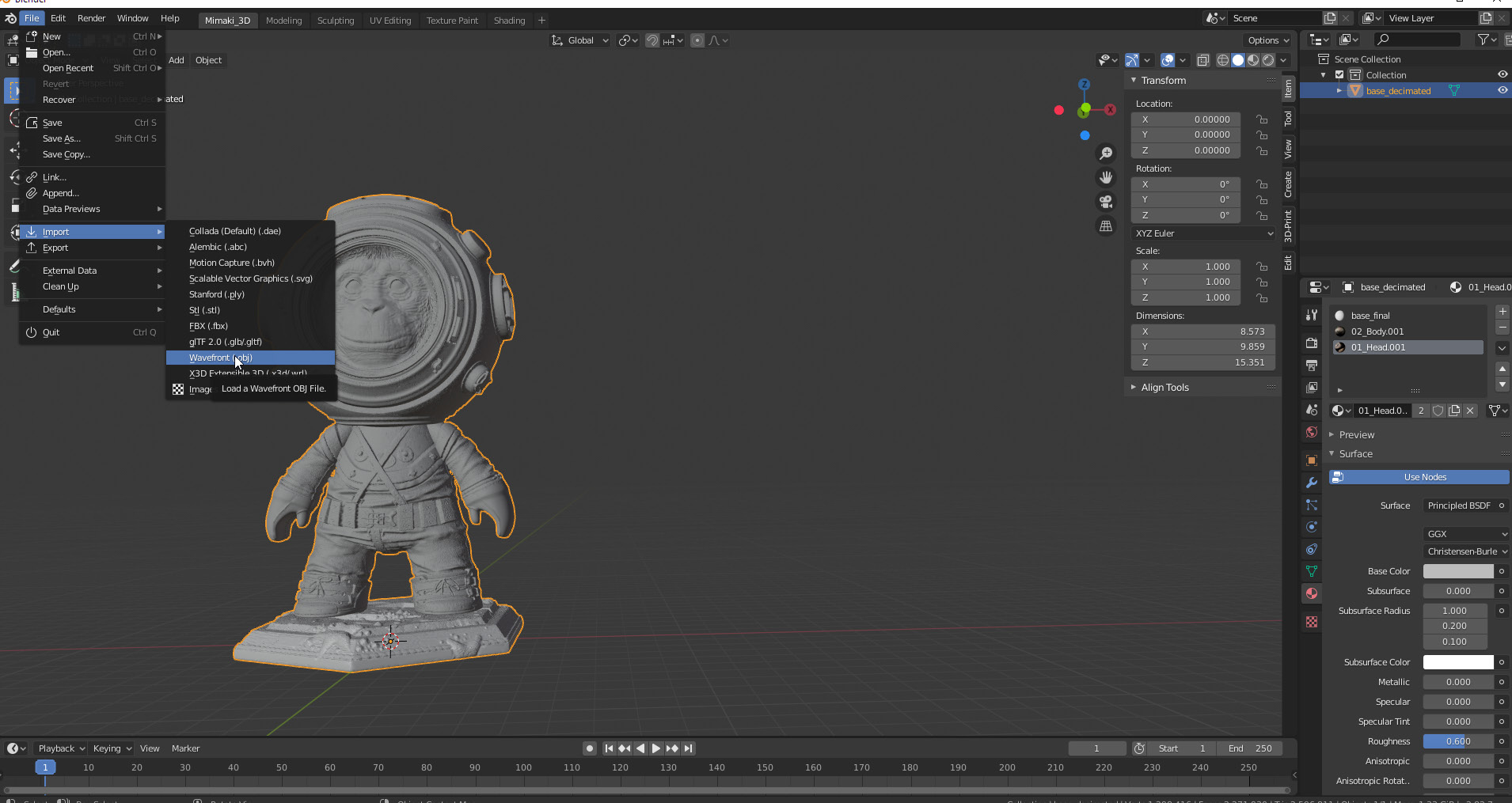Viewport: 1512px width, 803px height.
Task: Jump to timeline end with last-frame button
Action: click(x=689, y=748)
